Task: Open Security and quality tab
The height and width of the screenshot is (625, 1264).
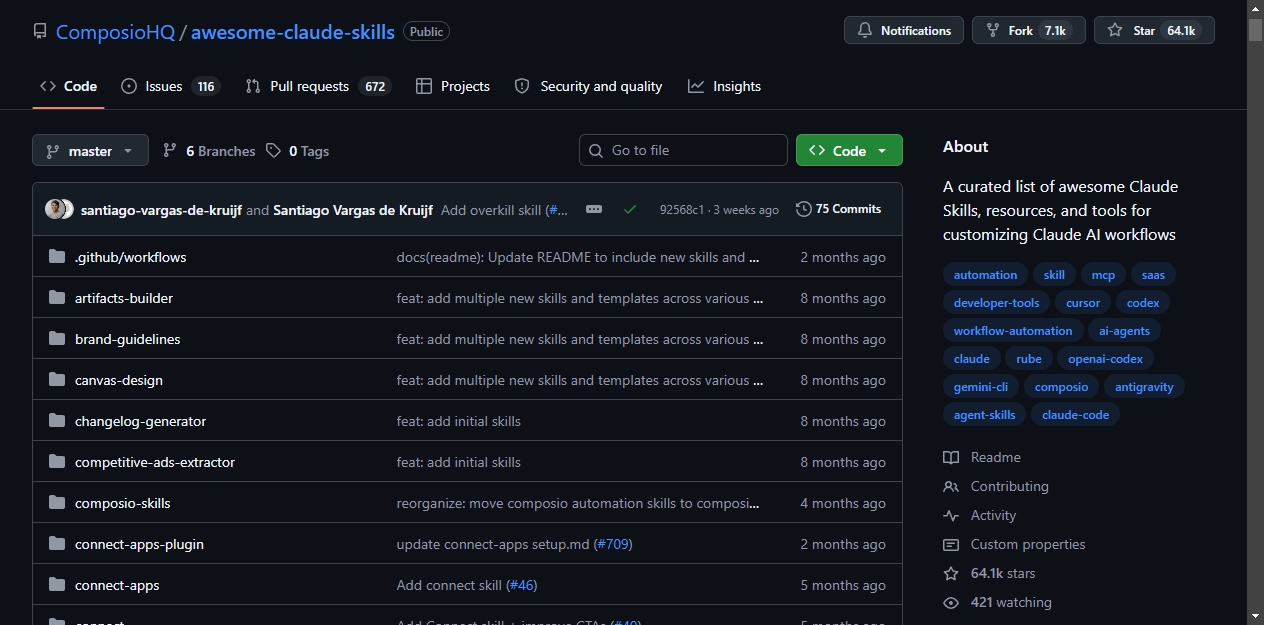Action: click(588, 86)
